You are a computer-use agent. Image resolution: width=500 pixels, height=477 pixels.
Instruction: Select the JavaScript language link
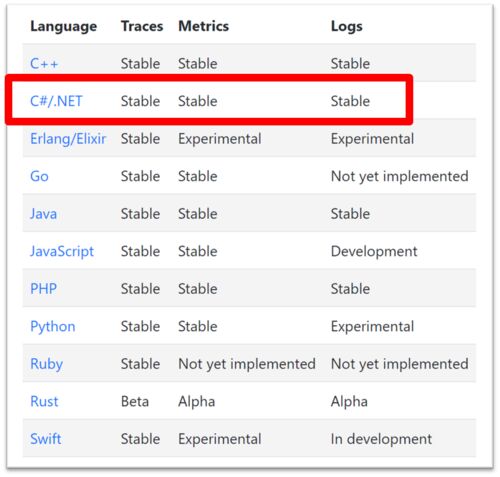[x=62, y=251]
